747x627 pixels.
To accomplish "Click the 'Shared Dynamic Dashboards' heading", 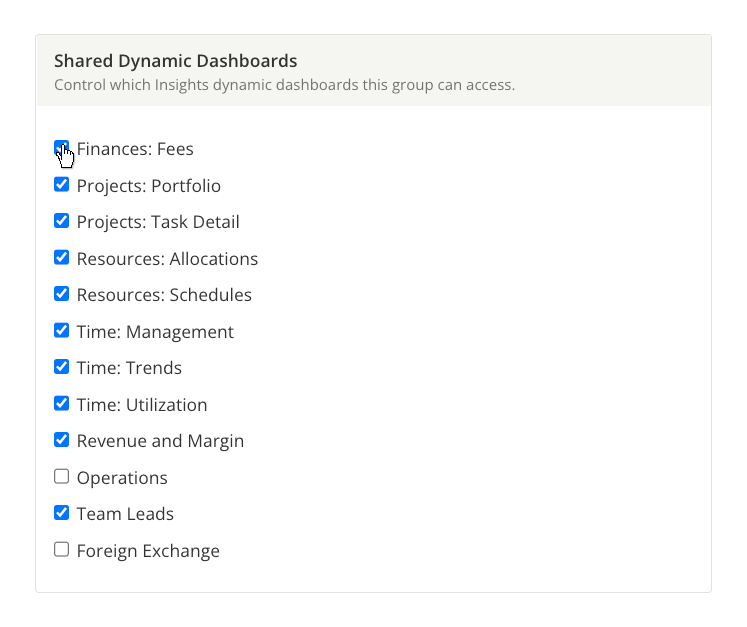I will pos(175,61).
